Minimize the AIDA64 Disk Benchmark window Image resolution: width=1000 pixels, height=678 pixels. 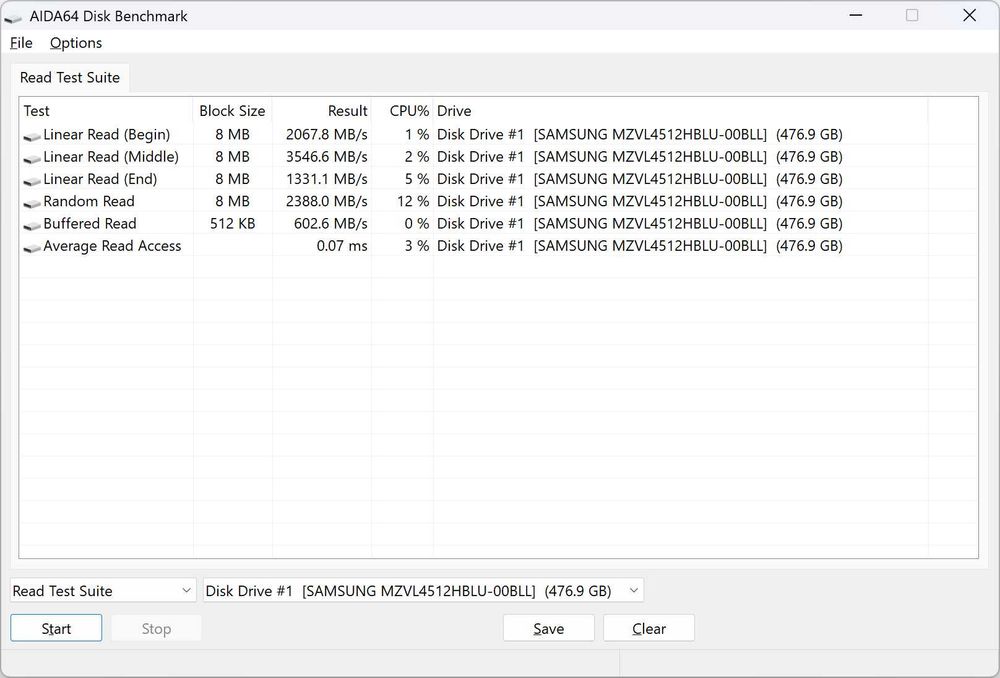coord(856,15)
